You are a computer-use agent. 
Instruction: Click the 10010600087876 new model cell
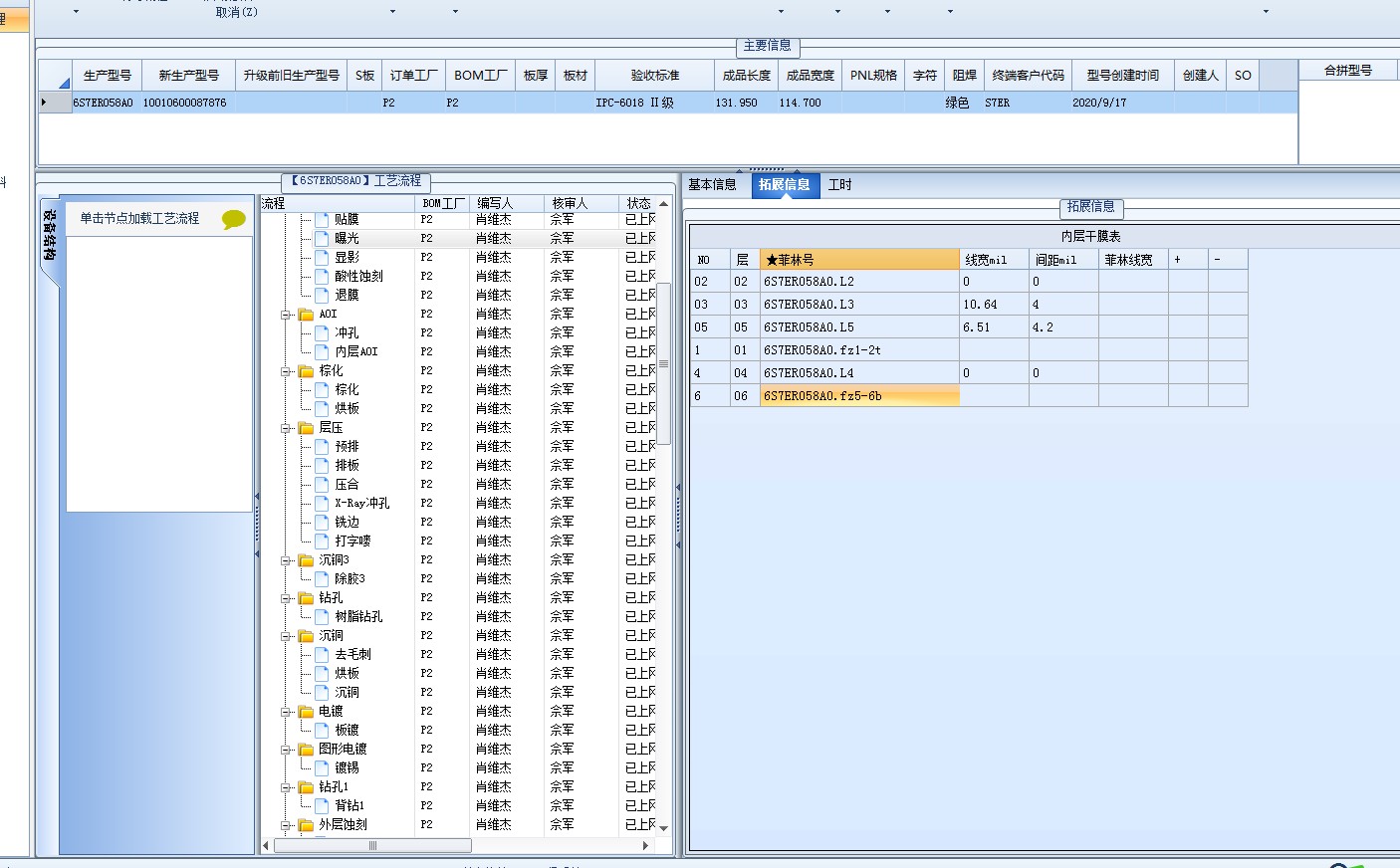click(189, 103)
